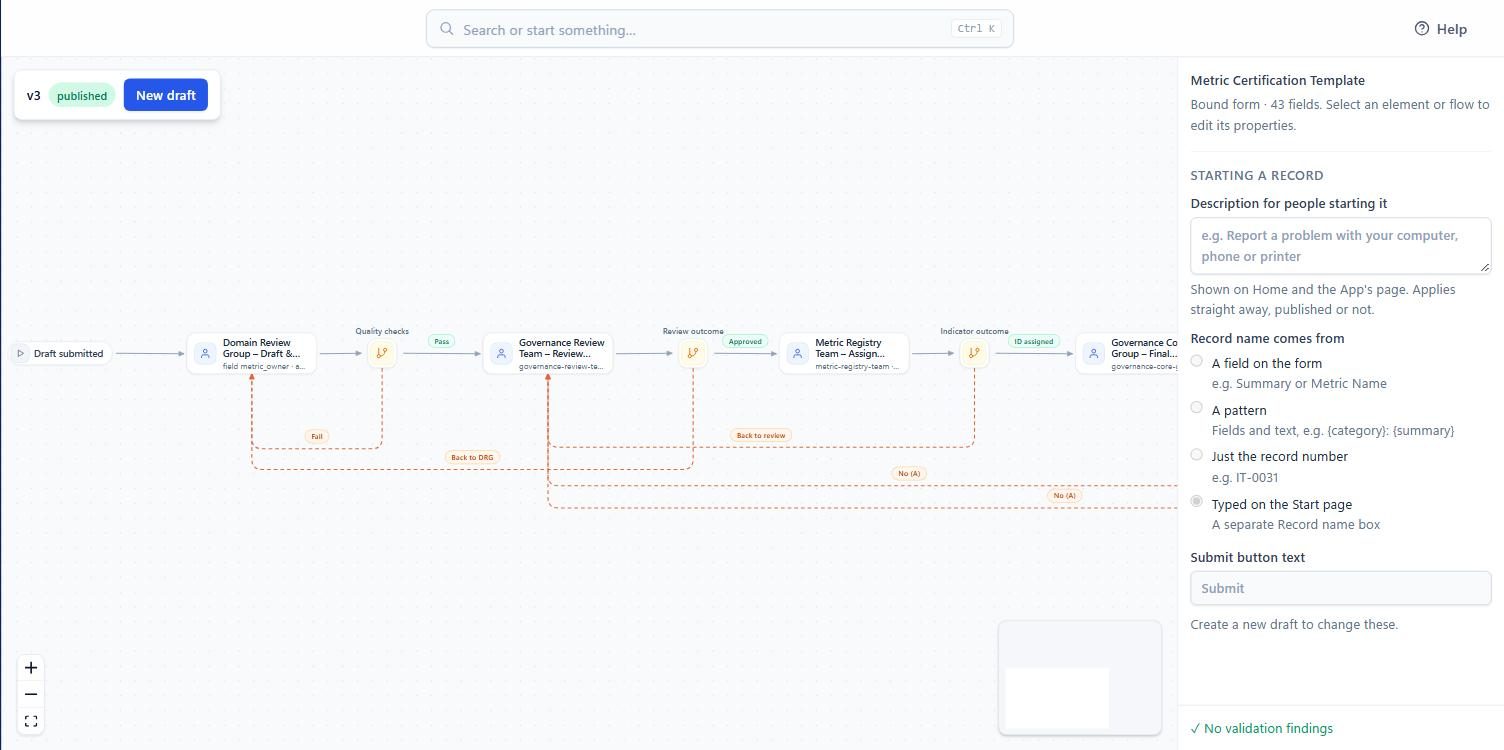Click the Governance Review Team user icon
1504x750 pixels.
click(501, 353)
